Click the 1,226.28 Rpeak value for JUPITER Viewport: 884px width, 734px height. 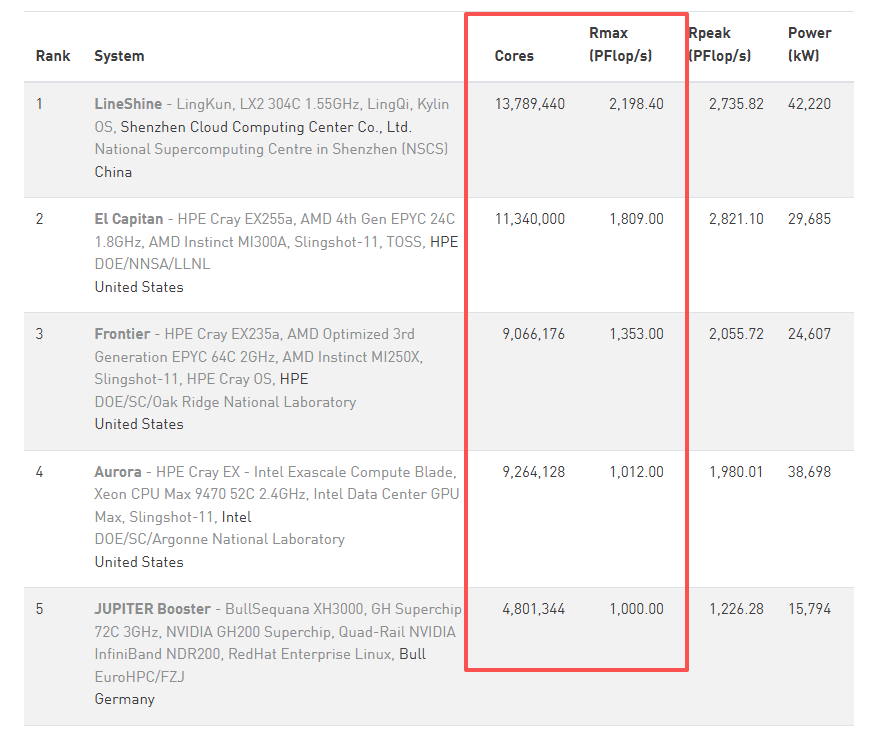736,609
